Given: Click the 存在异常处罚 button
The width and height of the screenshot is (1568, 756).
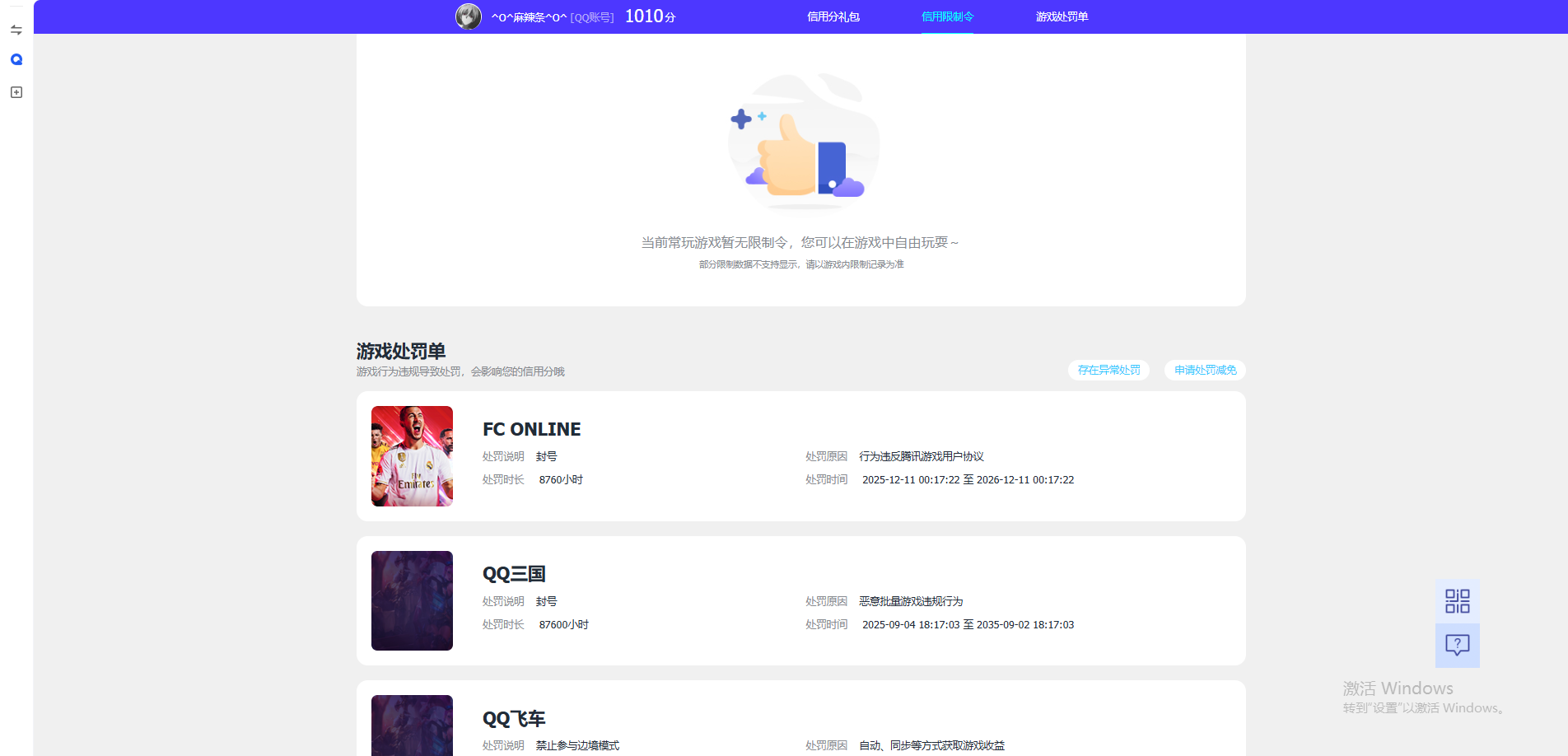Looking at the screenshot, I should [1108, 370].
